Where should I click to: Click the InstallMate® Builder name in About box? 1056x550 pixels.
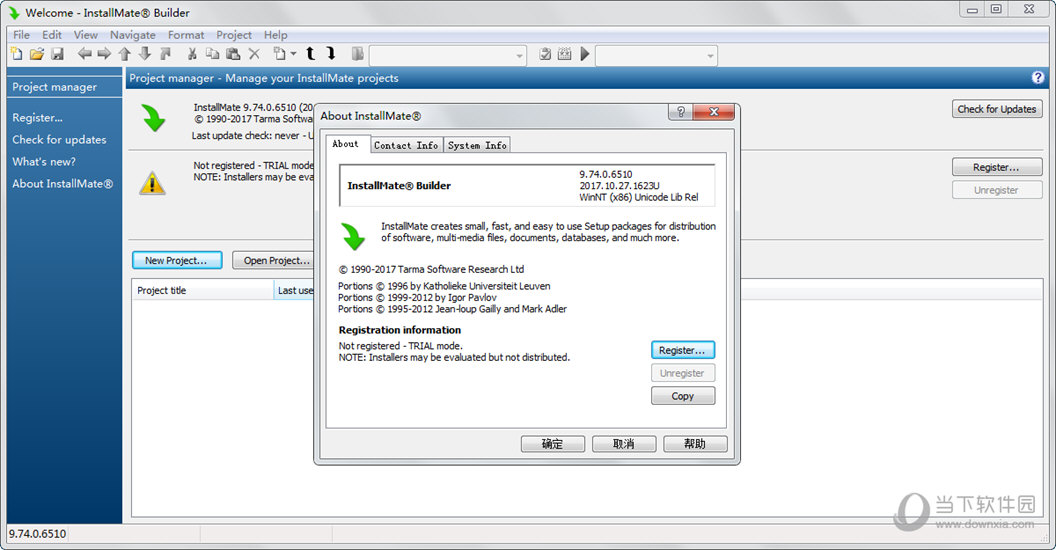(399, 186)
